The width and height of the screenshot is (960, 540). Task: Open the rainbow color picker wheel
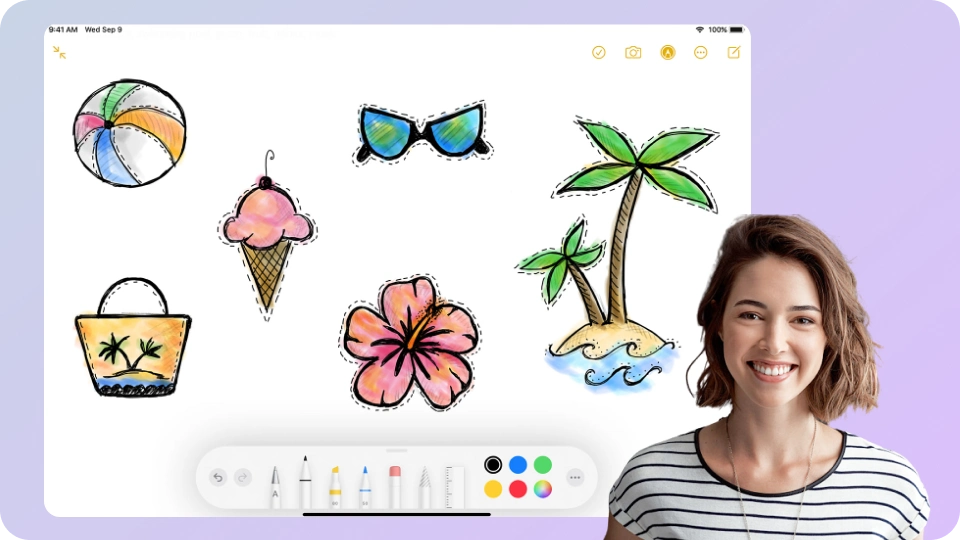point(543,489)
